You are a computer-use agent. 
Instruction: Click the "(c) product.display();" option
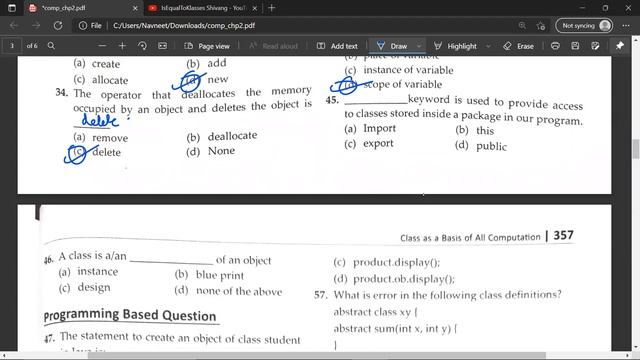387,262
